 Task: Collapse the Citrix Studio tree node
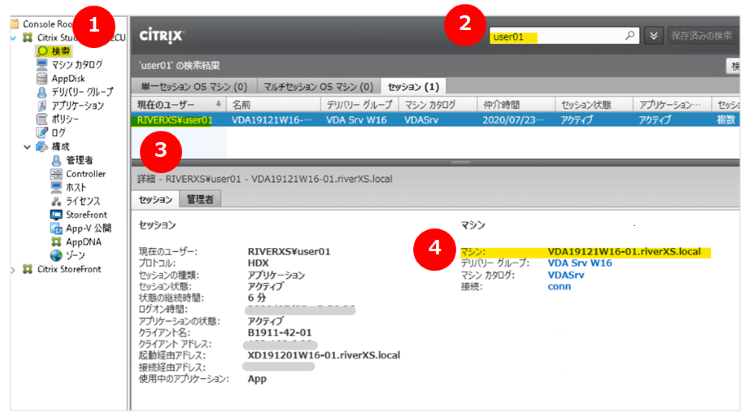tap(13, 38)
